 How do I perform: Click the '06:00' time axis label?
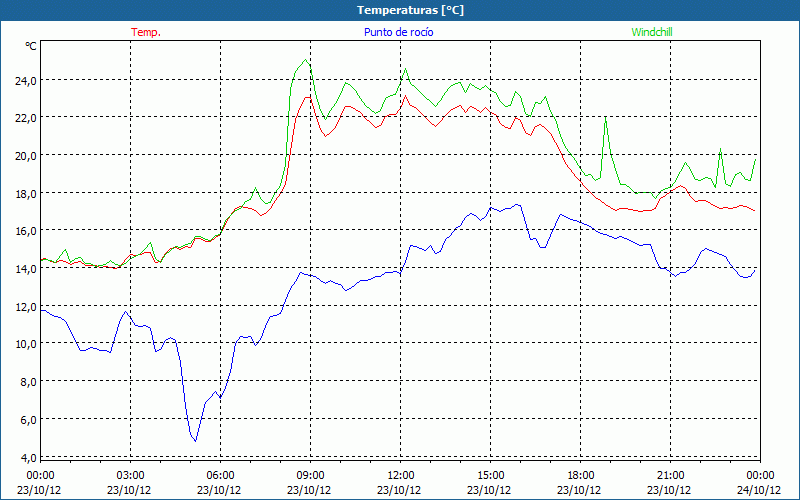pos(220,476)
